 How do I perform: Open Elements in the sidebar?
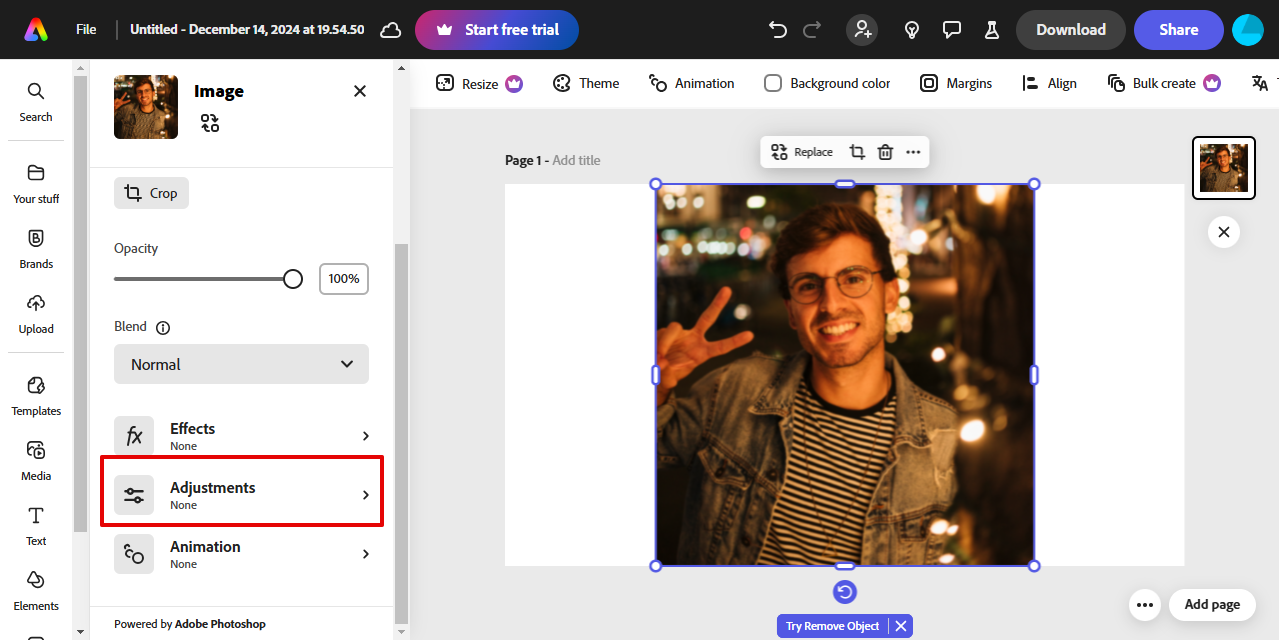(x=36, y=591)
